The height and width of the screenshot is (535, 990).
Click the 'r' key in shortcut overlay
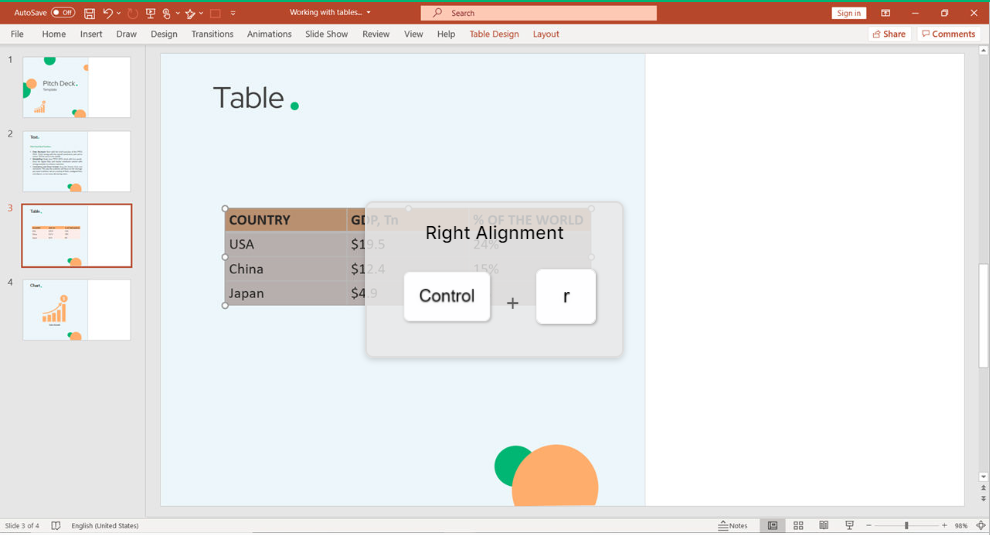pos(566,296)
